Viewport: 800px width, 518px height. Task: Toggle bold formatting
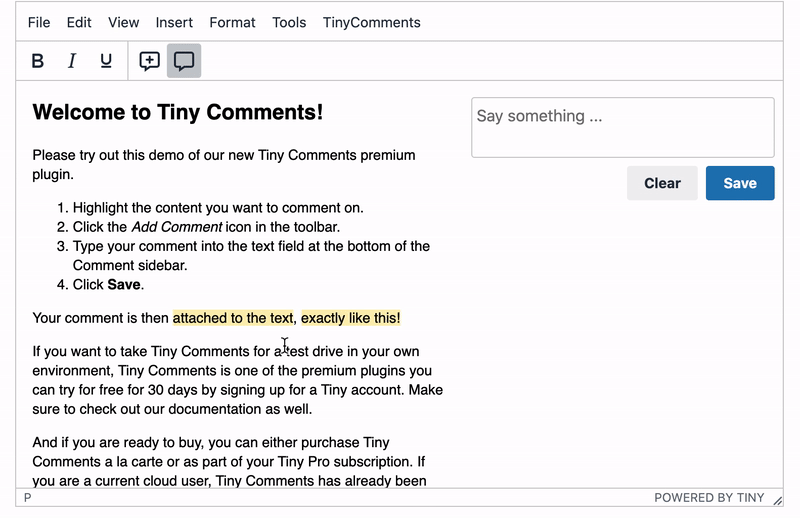38,61
